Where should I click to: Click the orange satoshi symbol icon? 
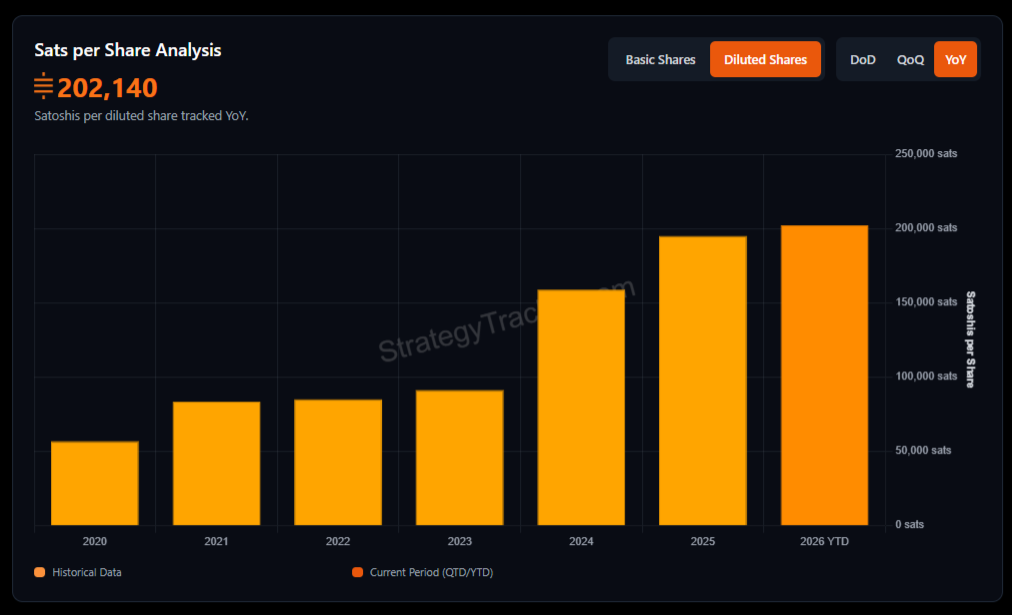43,87
